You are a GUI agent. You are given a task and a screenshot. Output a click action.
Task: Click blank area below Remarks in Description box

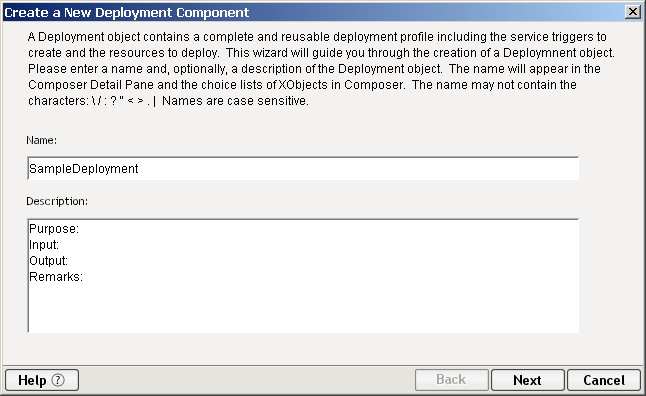(x=303, y=309)
